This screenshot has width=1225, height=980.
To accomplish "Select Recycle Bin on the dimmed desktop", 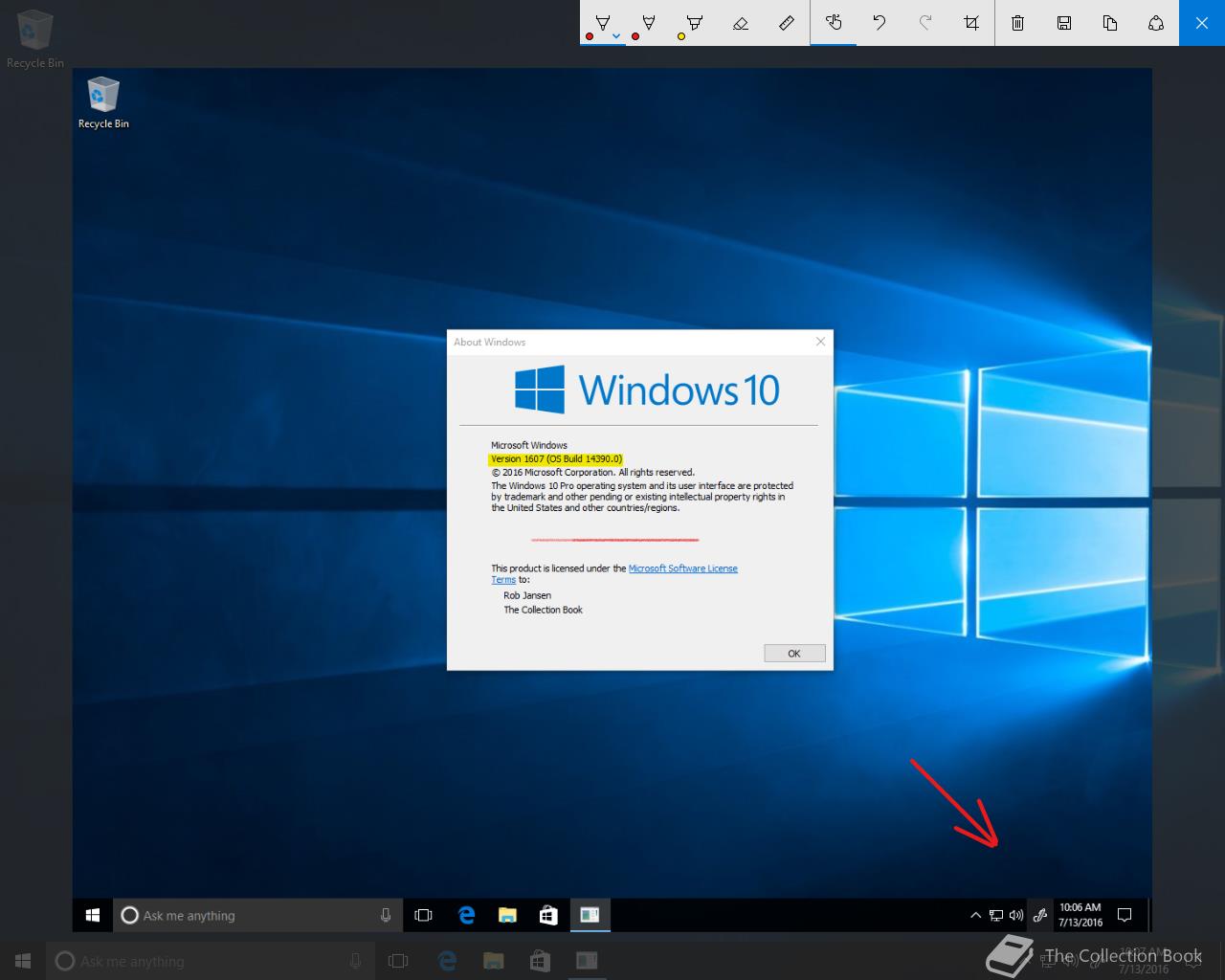I will coord(35,38).
